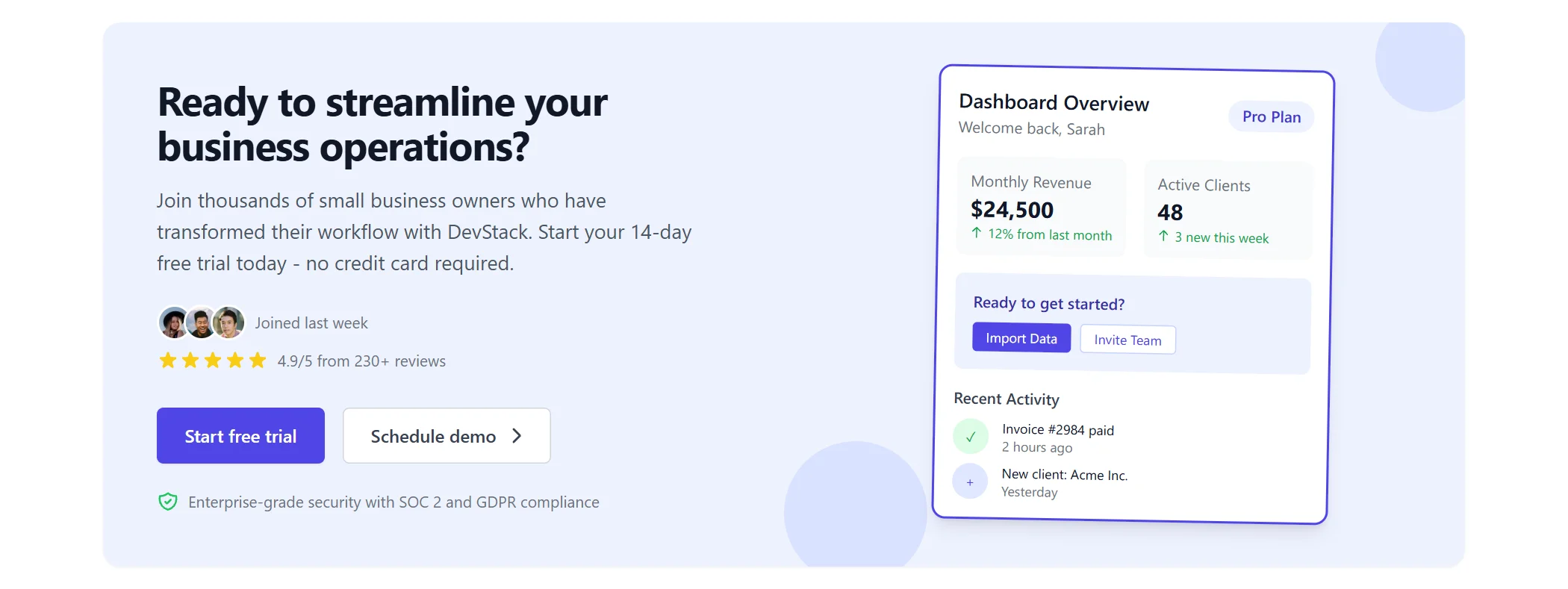
Task: Click the up arrow beside 12% revenue
Action: click(x=977, y=233)
